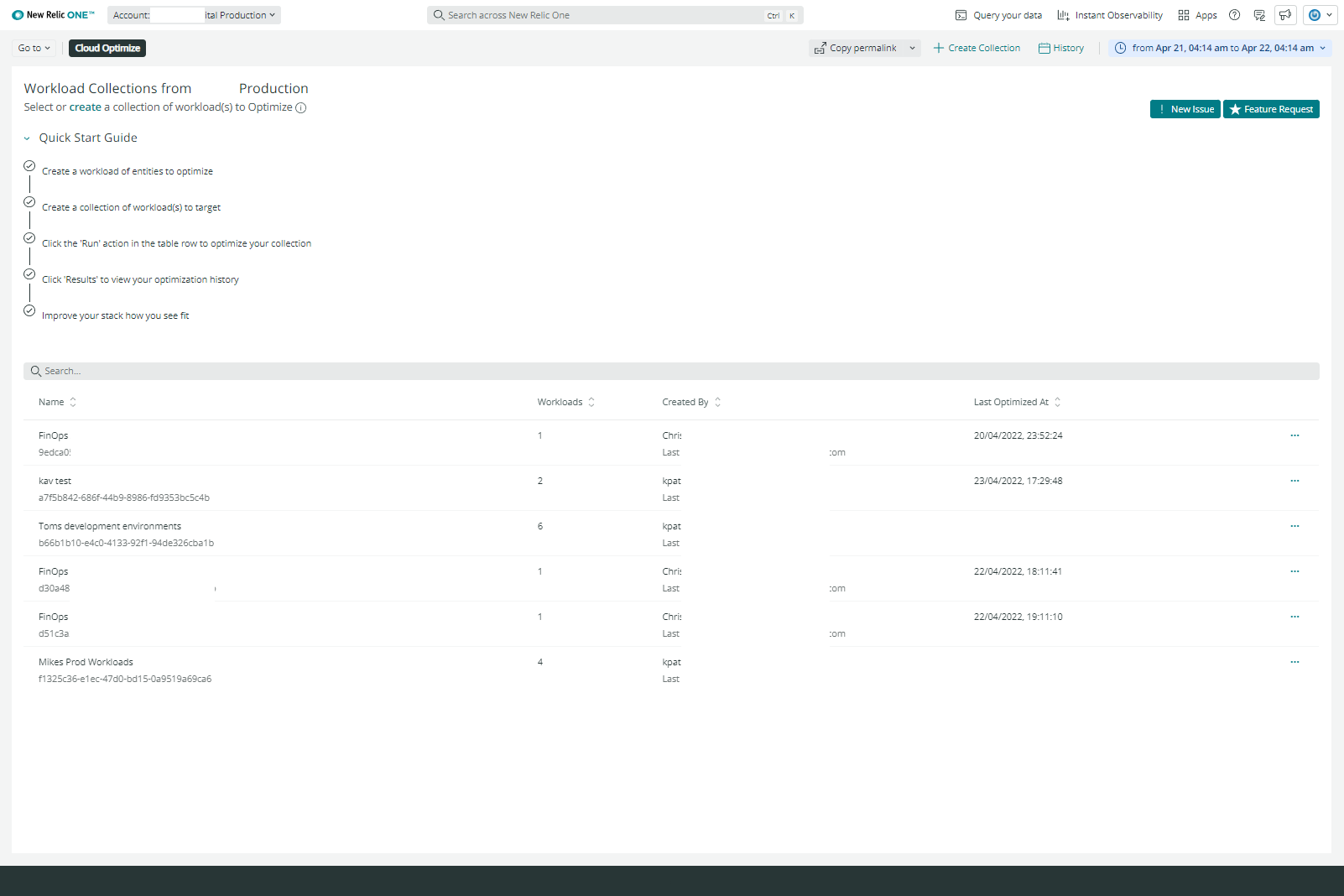The width and height of the screenshot is (1344, 896).
Task: Open the time range picker
Action: click(1220, 49)
